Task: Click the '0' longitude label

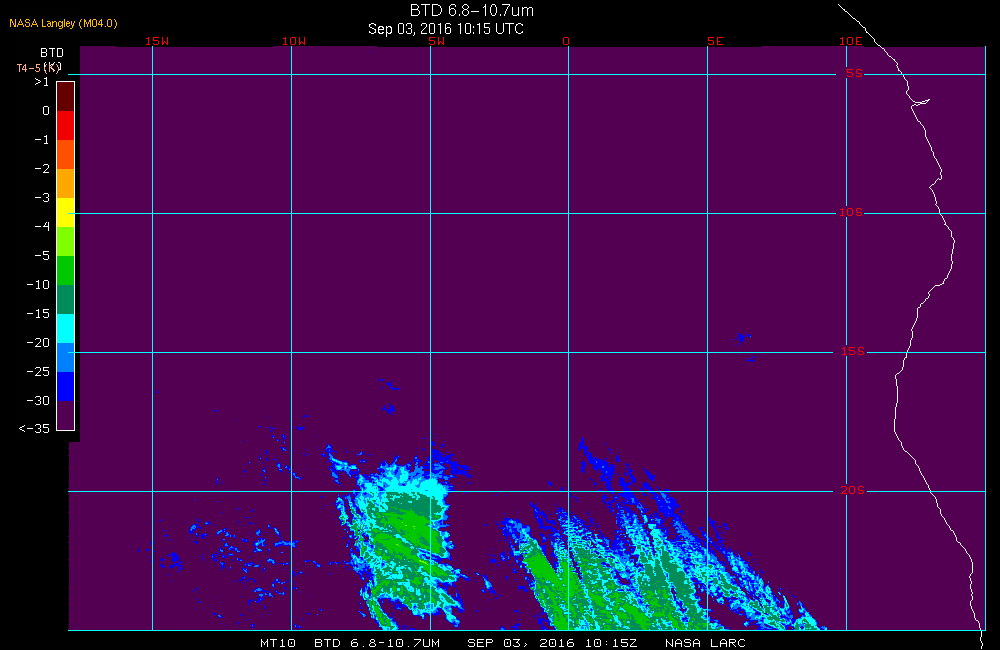Action: (x=566, y=41)
